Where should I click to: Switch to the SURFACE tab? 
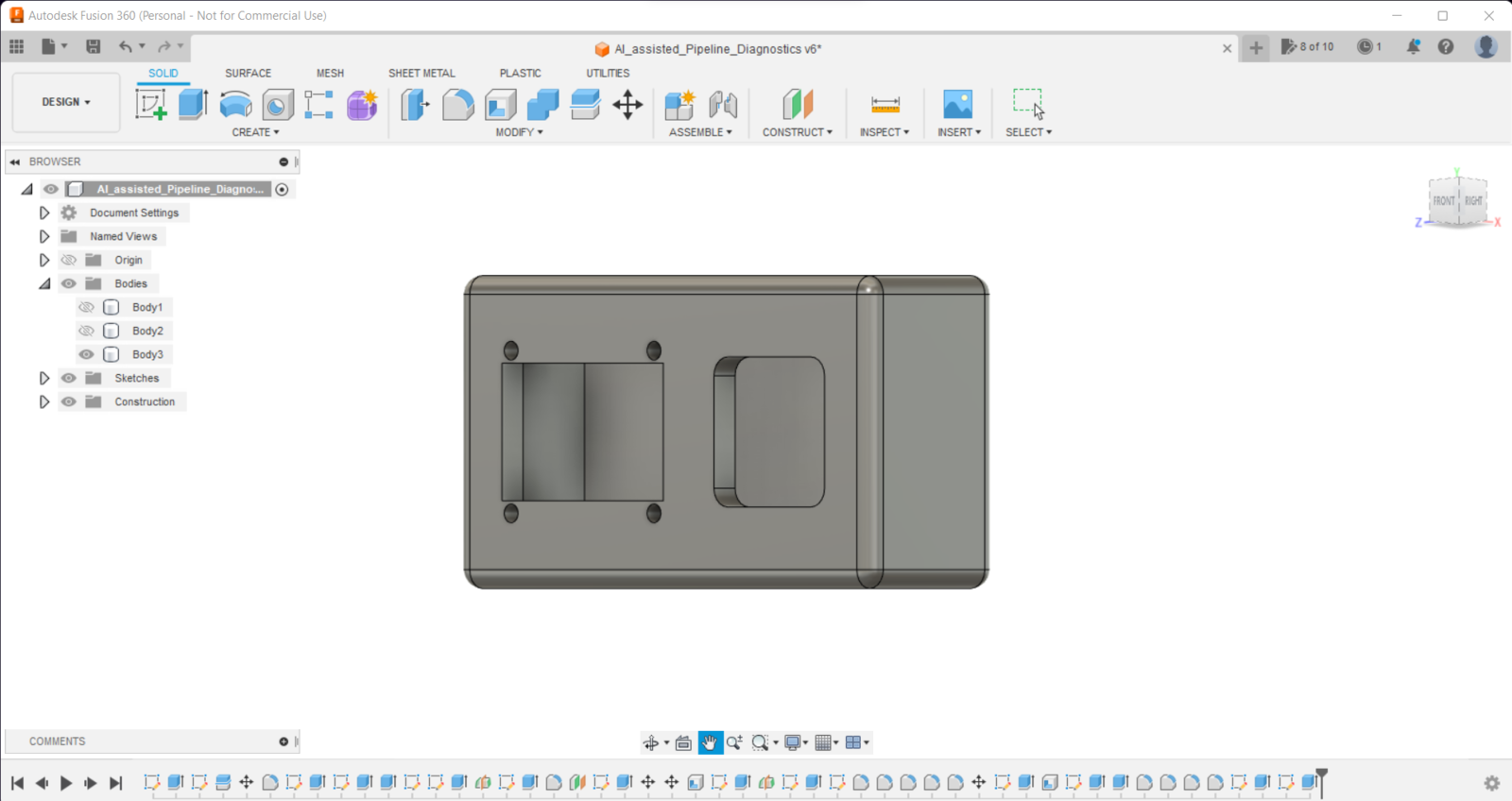click(x=248, y=73)
